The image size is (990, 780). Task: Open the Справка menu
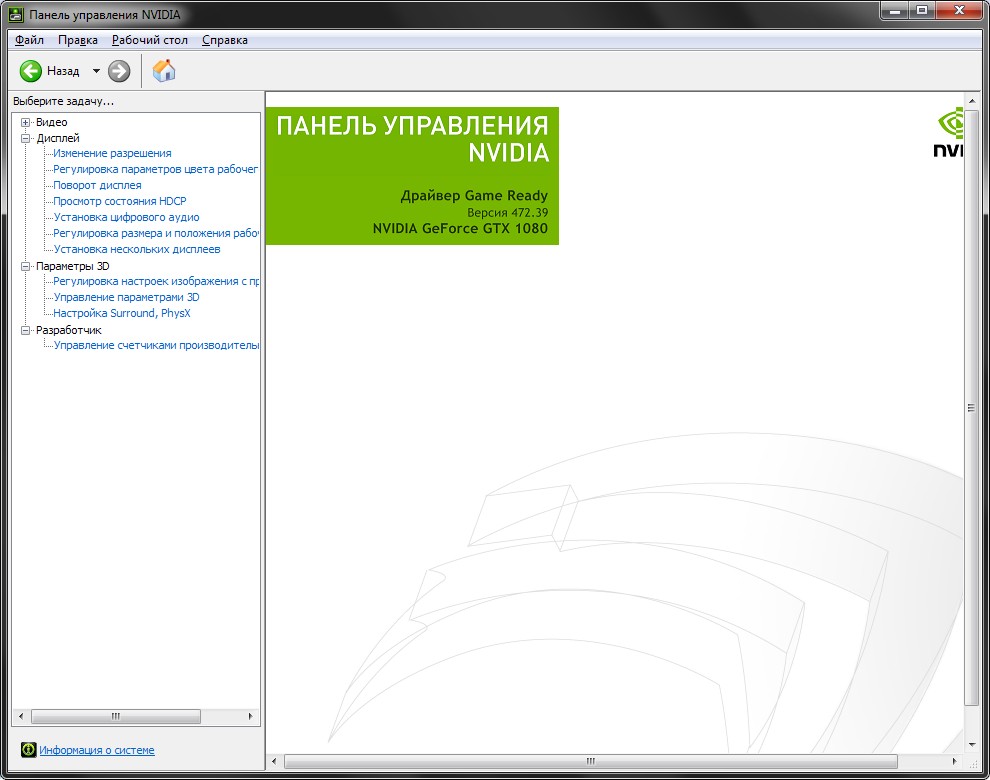click(x=225, y=40)
